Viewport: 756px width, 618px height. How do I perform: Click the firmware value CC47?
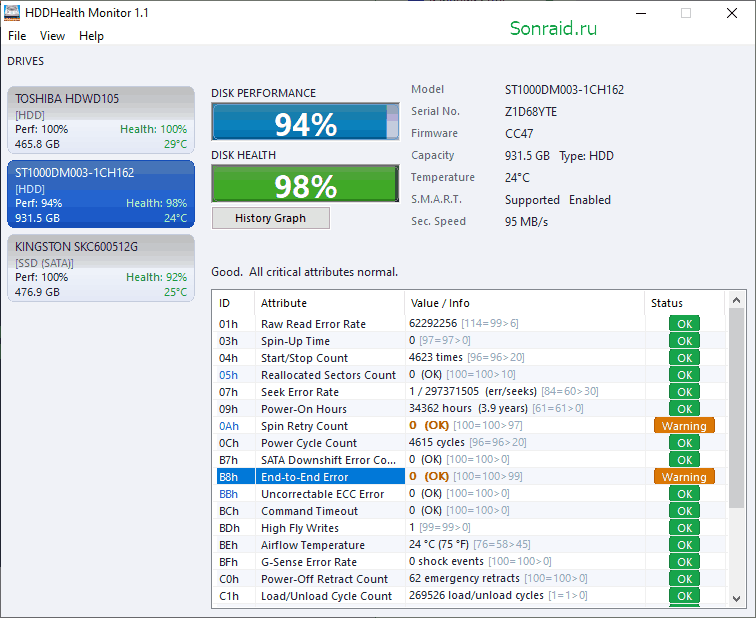point(519,134)
